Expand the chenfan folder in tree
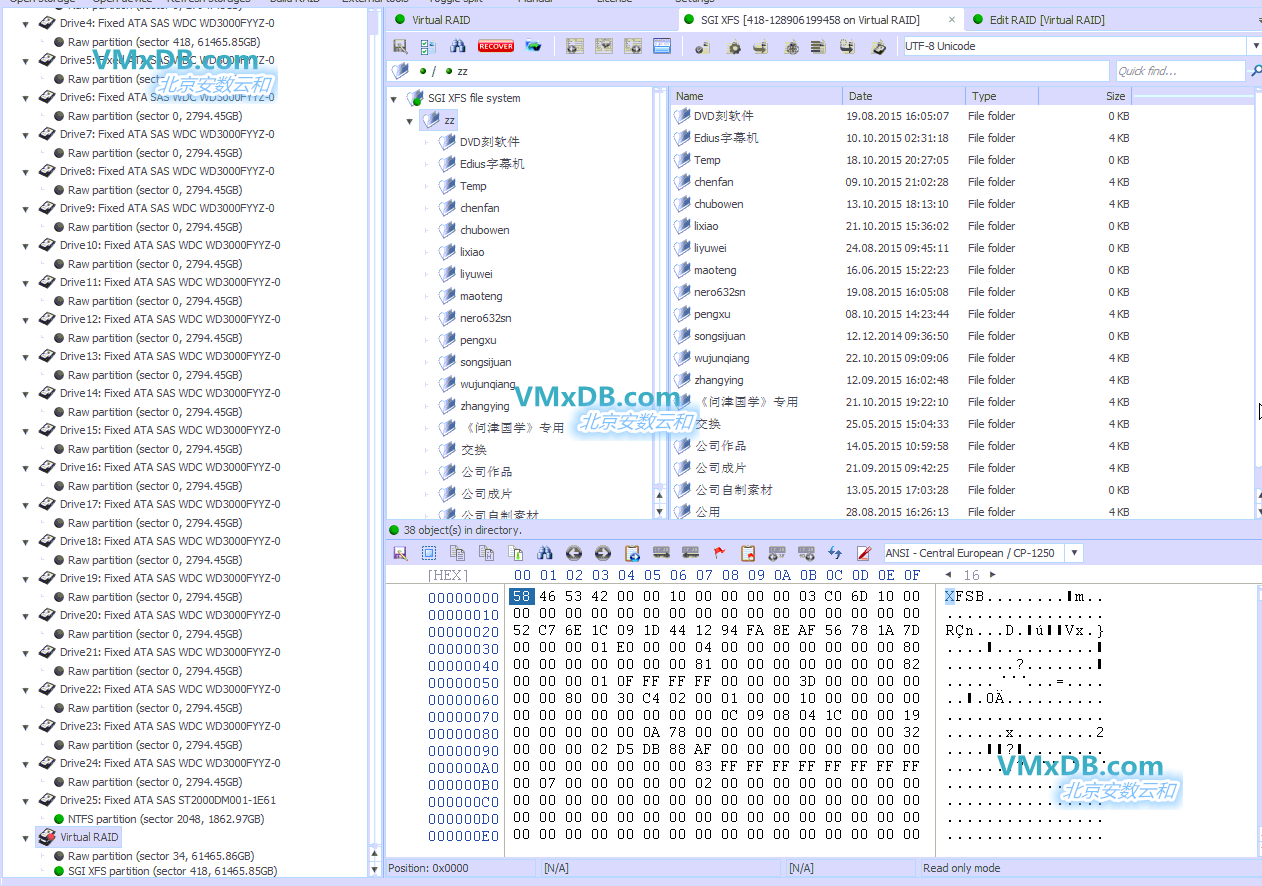Image resolution: width=1262 pixels, height=886 pixels. 427,208
